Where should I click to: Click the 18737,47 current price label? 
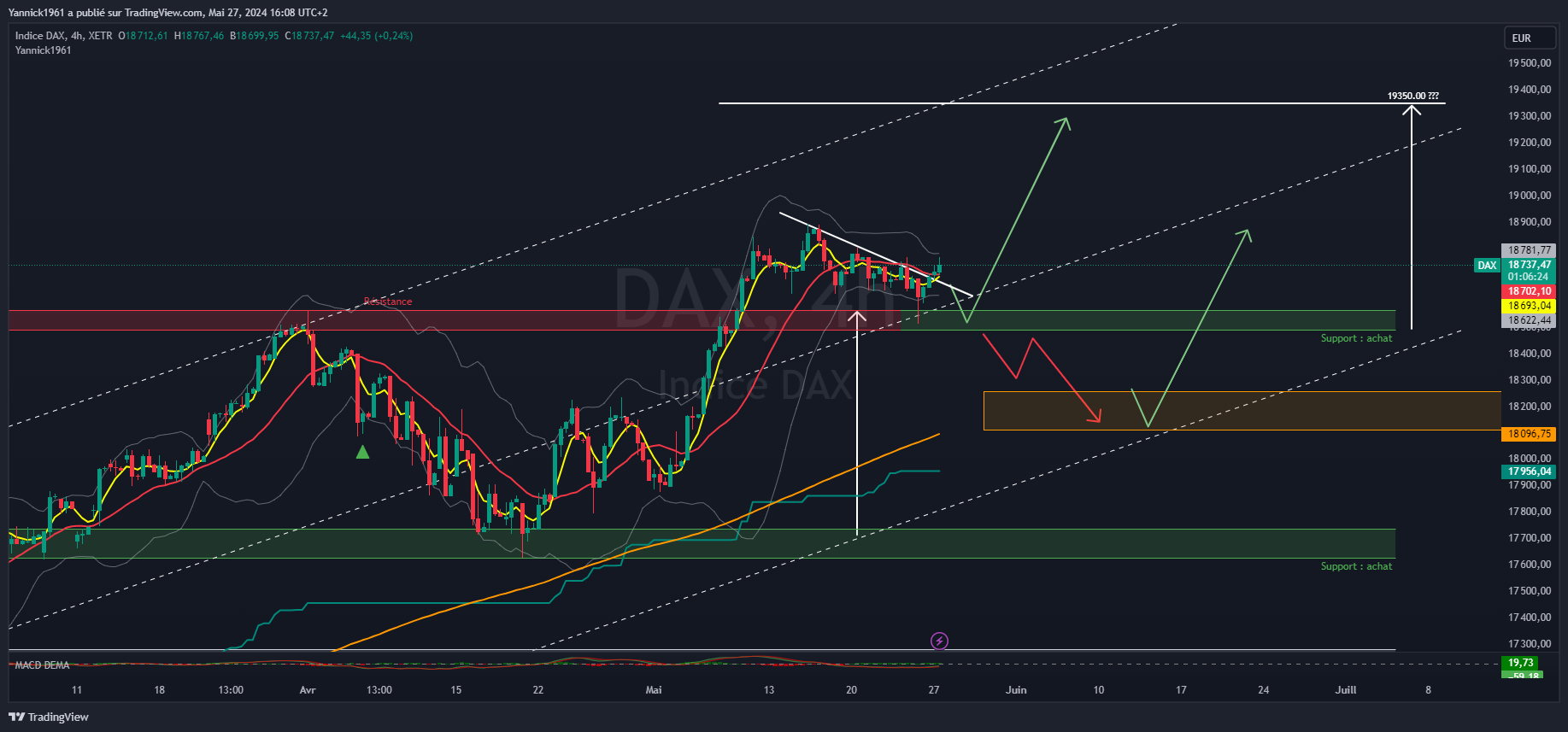(x=1529, y=265)
